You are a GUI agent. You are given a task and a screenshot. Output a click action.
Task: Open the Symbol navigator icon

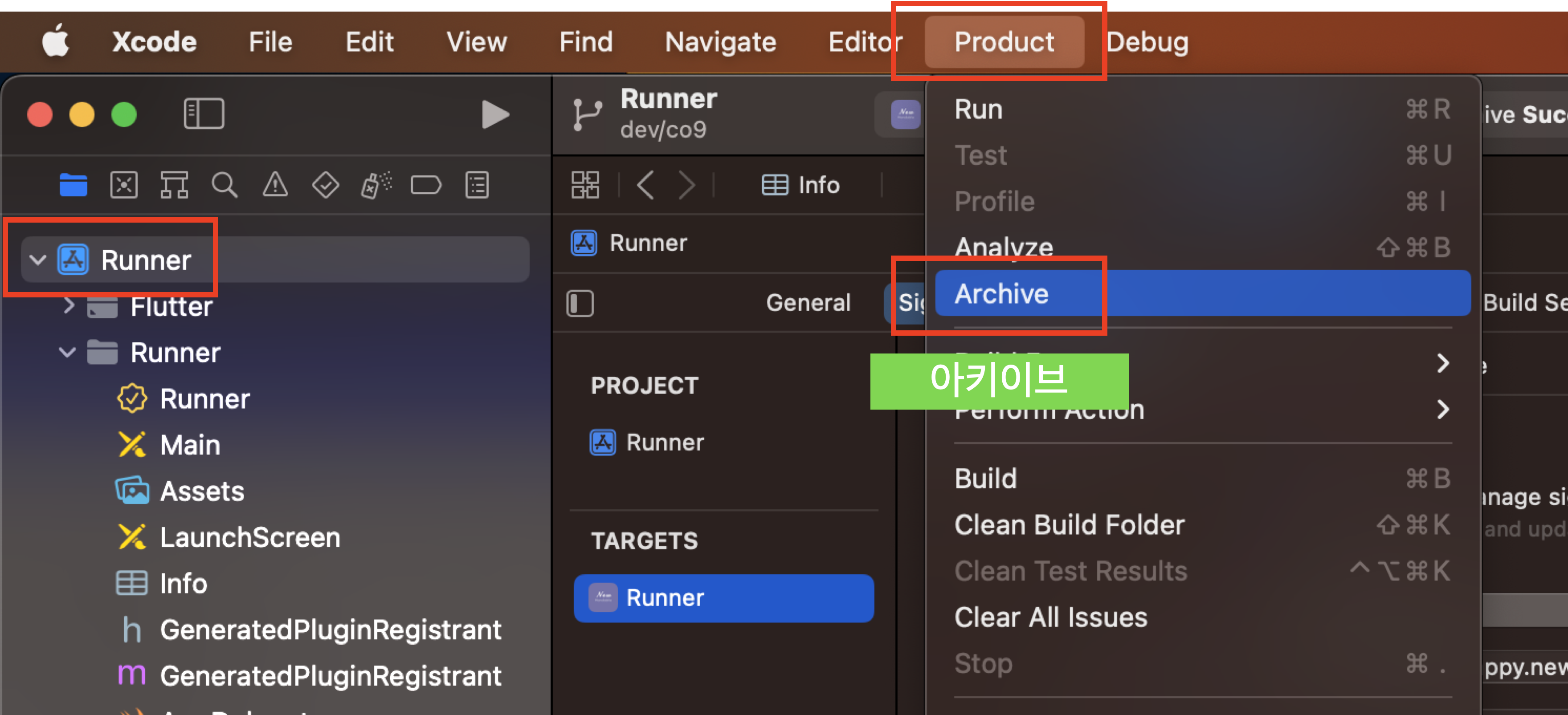click(174, 185)
